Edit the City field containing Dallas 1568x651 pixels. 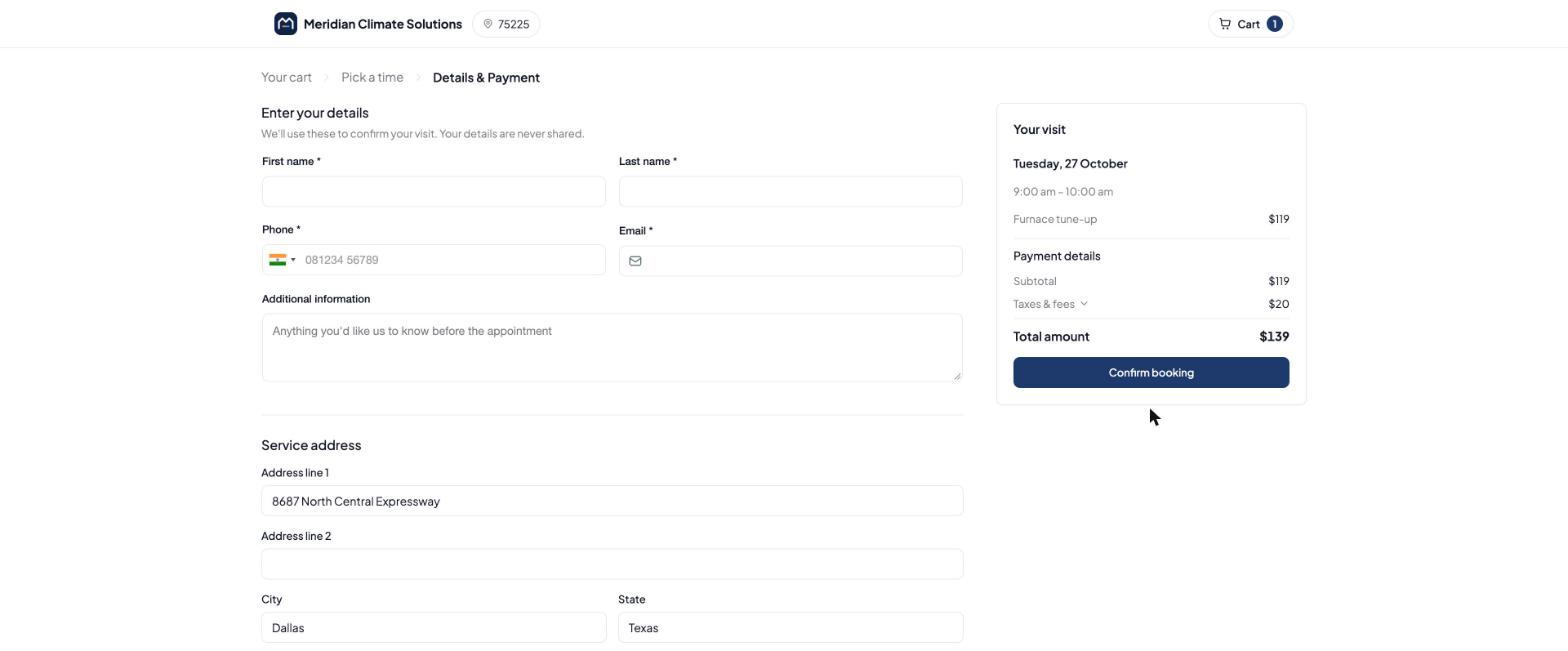pyautogui.click(x=433, y=628)
